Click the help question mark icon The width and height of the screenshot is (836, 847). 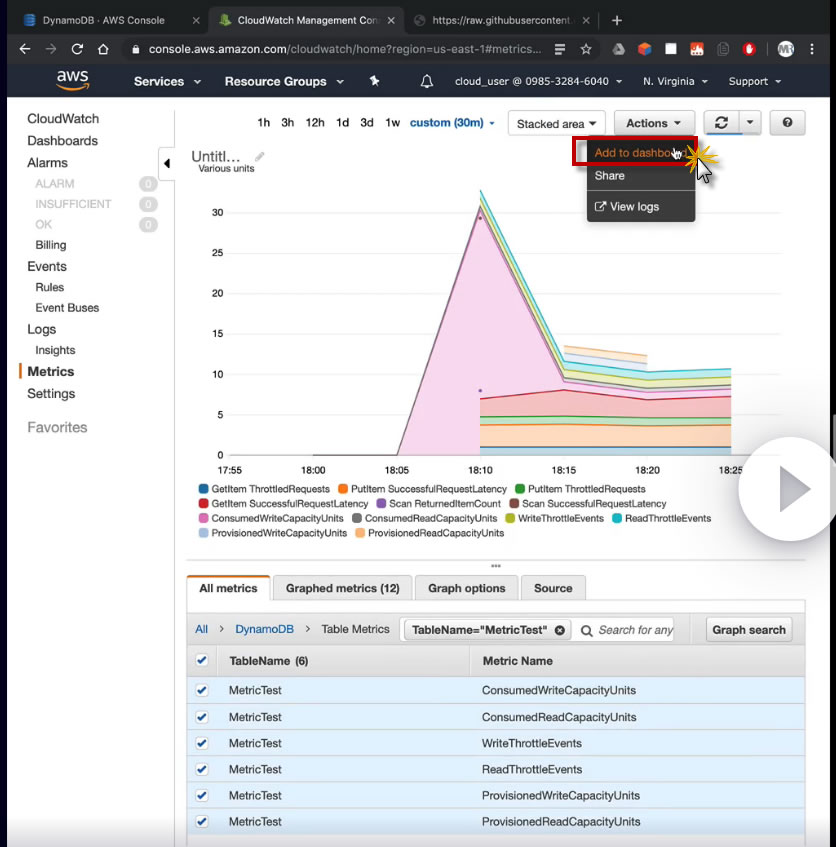pos(788,122)
